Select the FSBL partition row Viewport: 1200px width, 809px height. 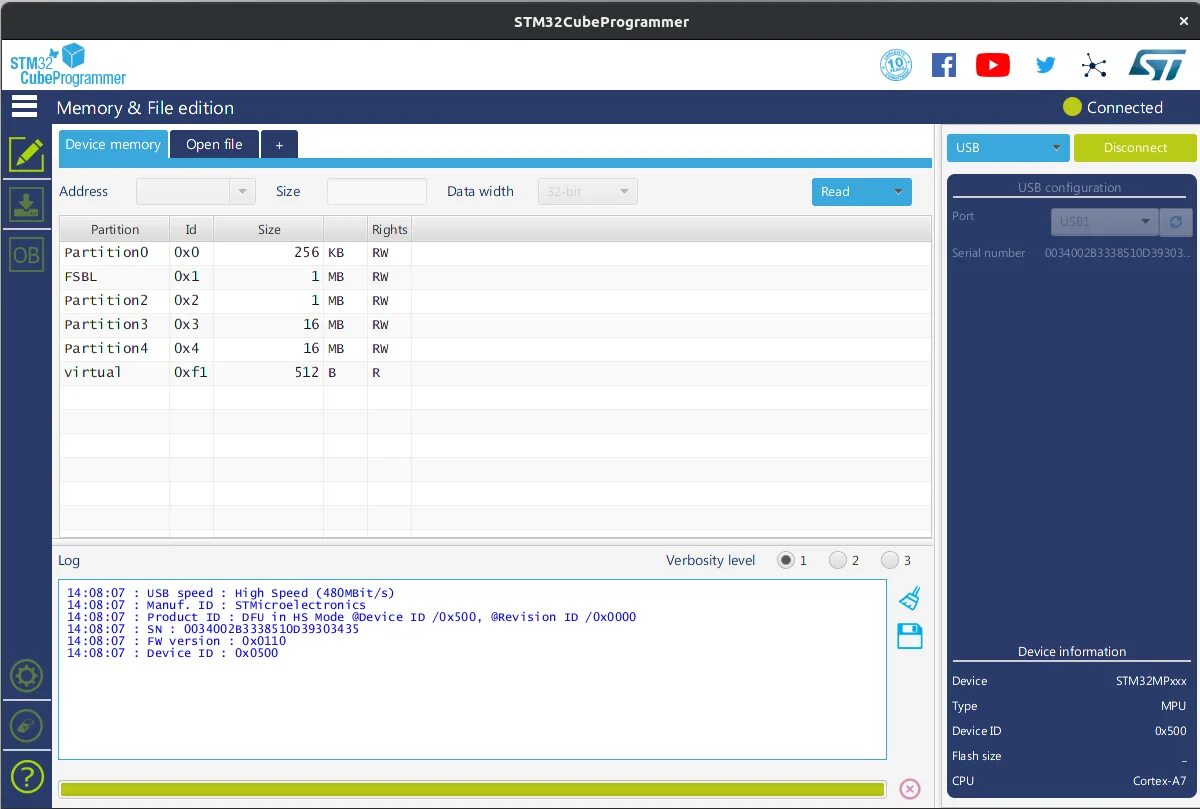point(496,277)
